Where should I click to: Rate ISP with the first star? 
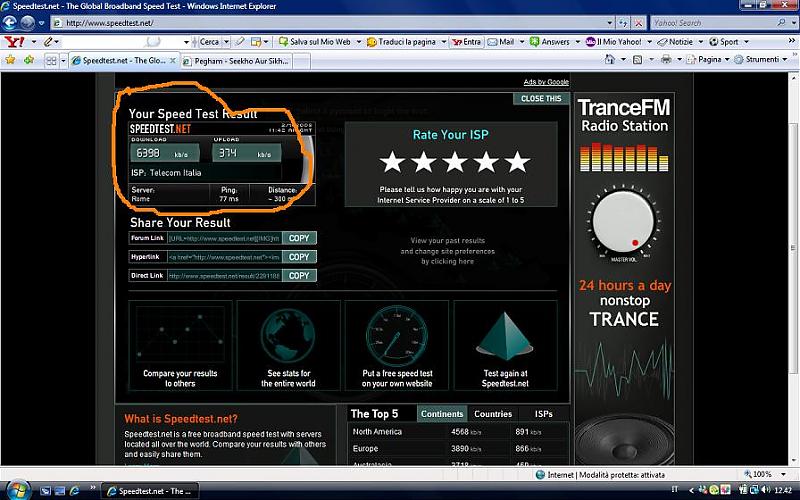pyautogui.click(x=392, y=161)
